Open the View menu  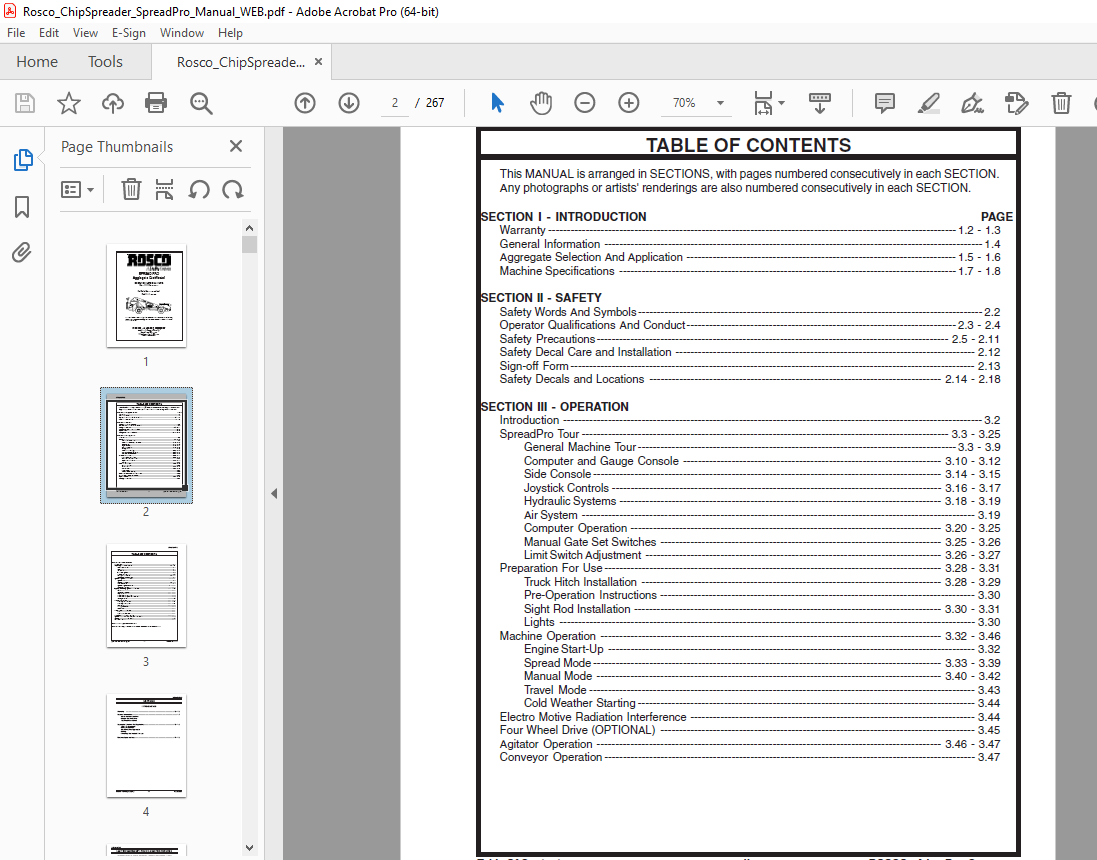click(85, 33)
